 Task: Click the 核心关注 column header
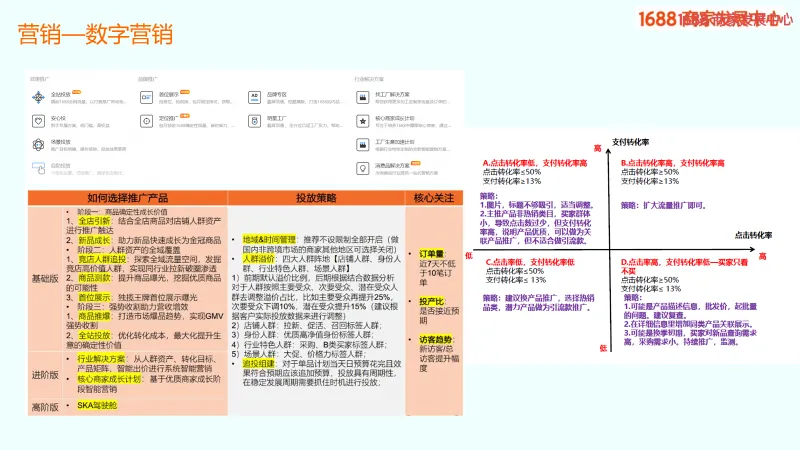click(x=434, y=198)
